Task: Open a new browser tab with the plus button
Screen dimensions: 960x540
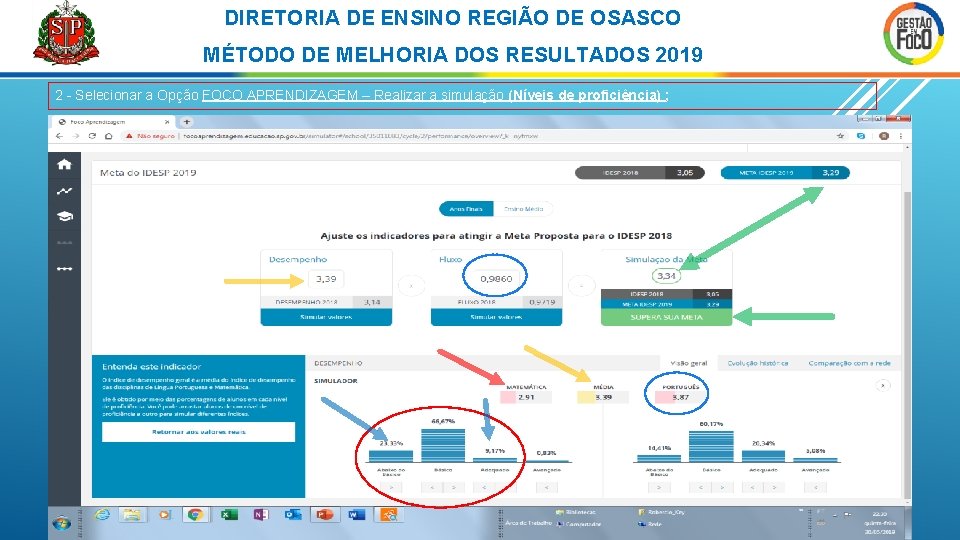Action: [x=187, y=122]
